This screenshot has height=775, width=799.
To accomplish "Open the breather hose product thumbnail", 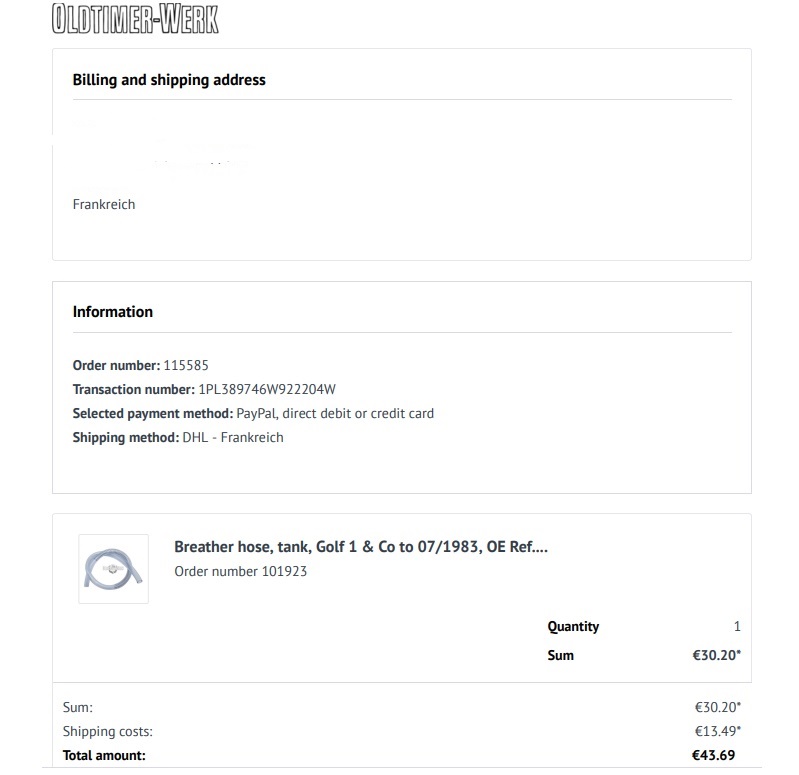I will [113, 569].
